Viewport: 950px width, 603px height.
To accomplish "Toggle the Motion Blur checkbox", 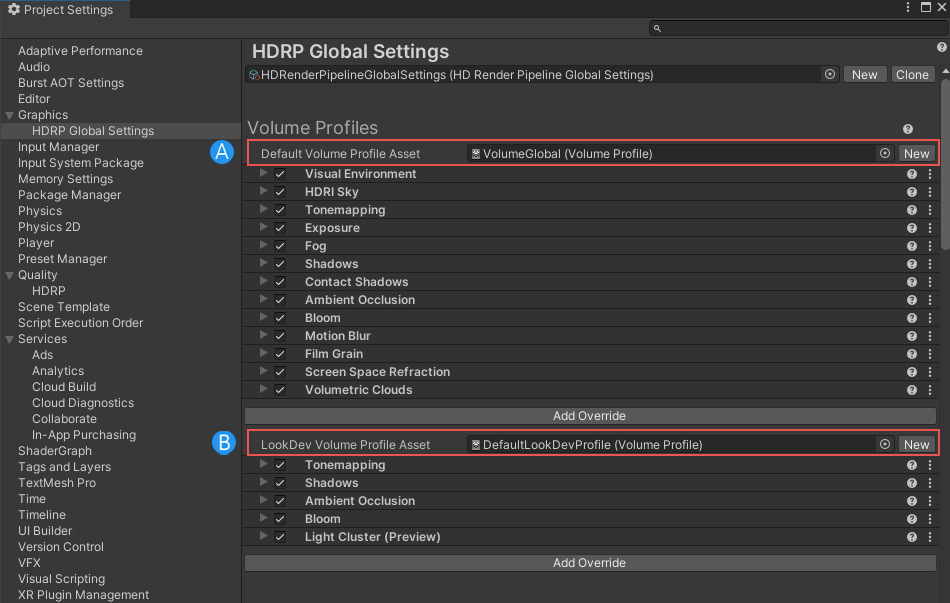I will pyautogui.click(x=280, y=336).
